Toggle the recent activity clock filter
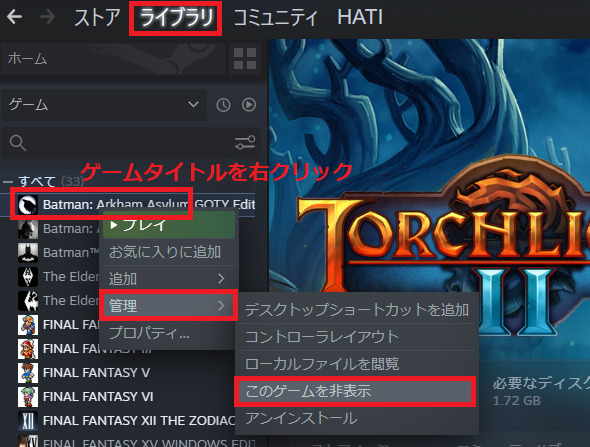Viewport: 590px width, 447px height. (x=224, y=105)
